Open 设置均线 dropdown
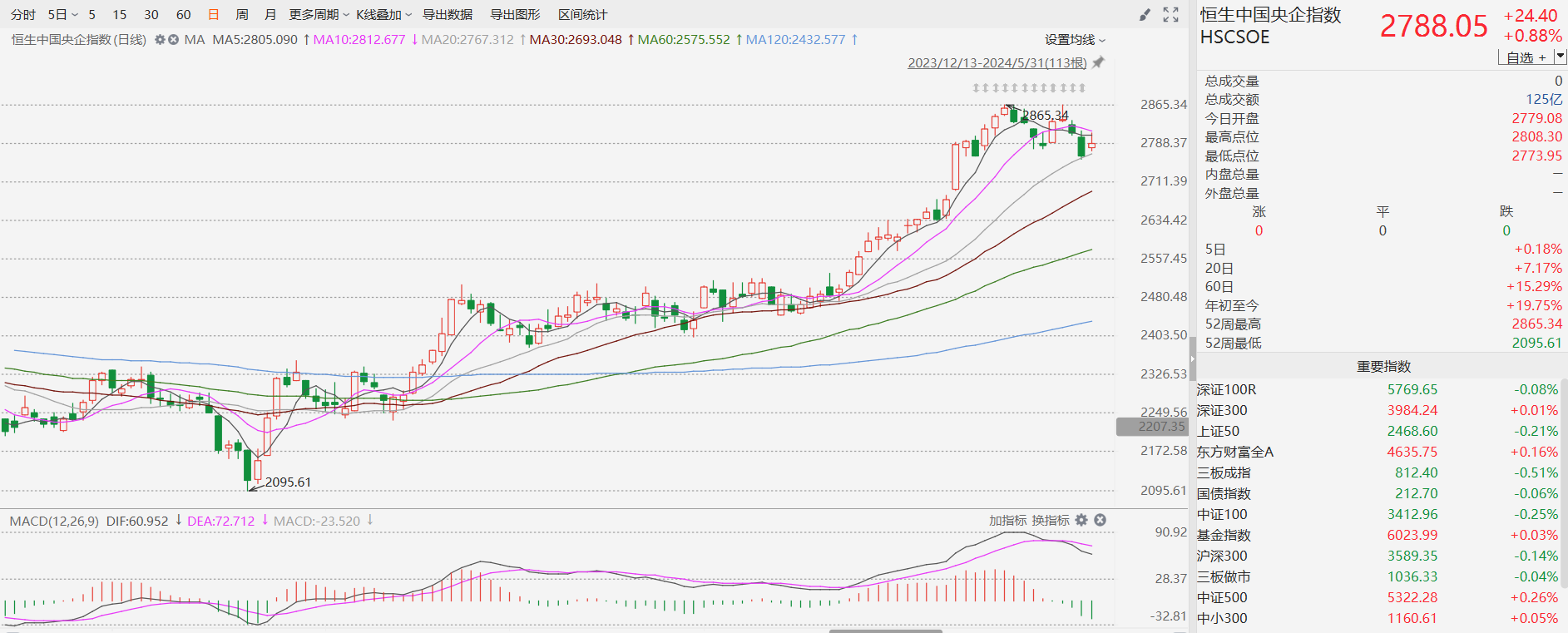1568x633 pixels. (x=1076, y=40)
